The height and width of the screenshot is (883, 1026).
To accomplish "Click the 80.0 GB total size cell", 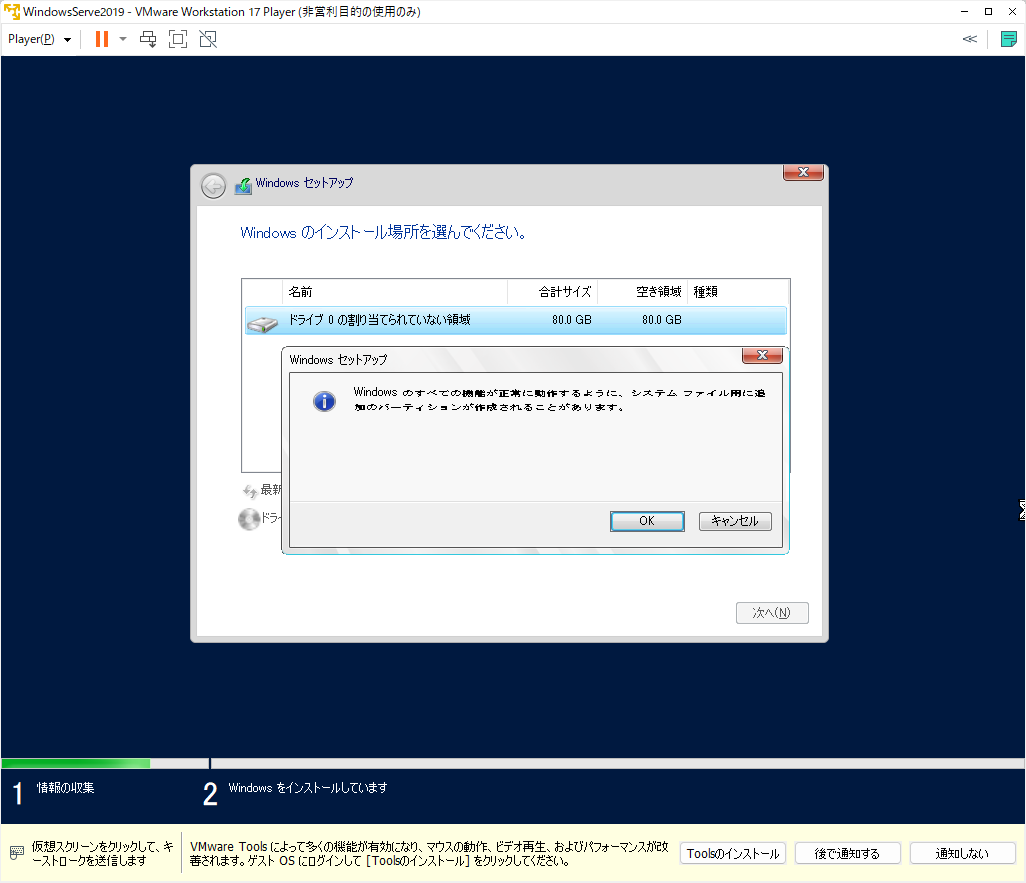I will (572, 320).
